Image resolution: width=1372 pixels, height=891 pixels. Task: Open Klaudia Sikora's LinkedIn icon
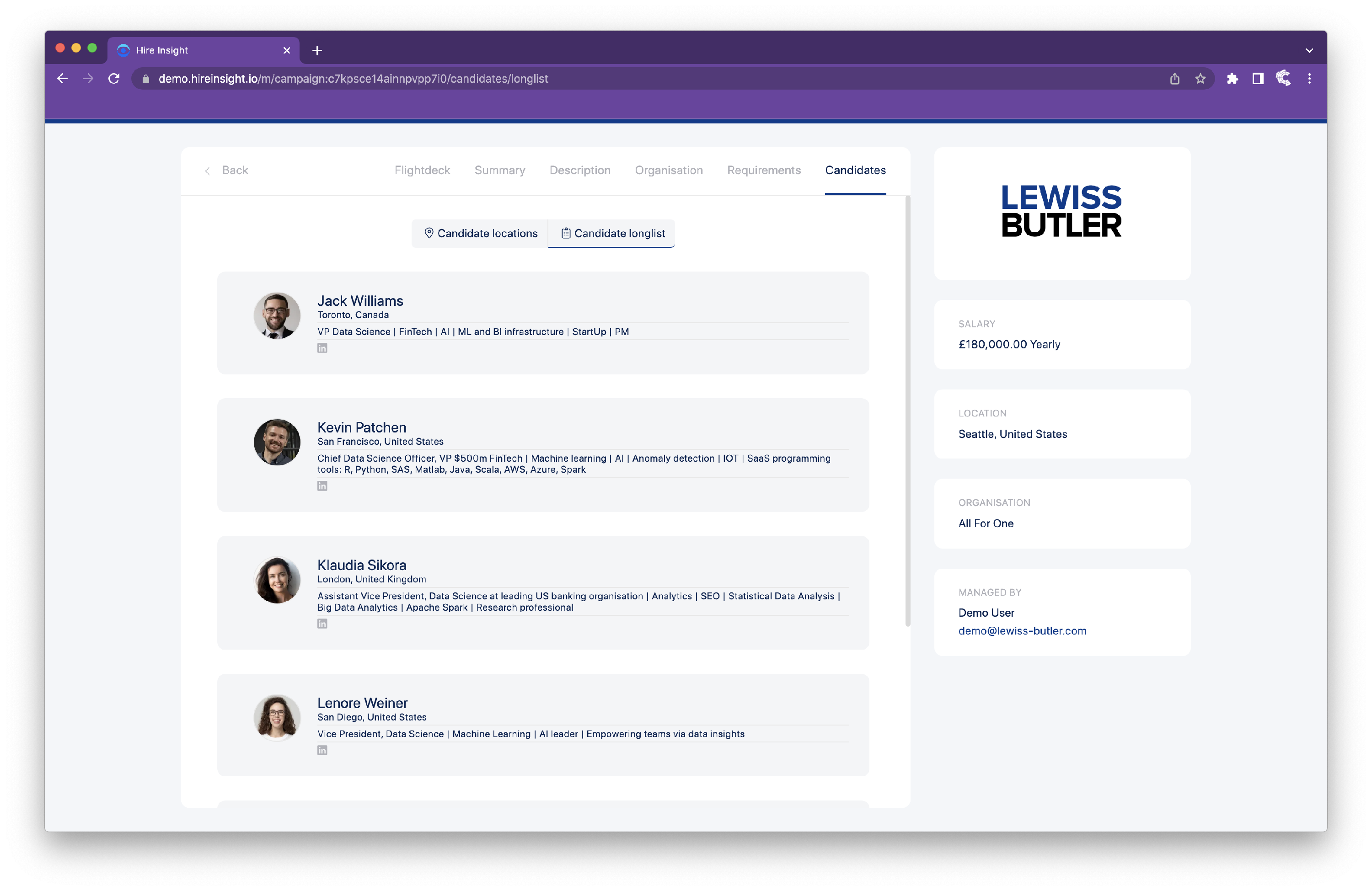click(322, 624)
